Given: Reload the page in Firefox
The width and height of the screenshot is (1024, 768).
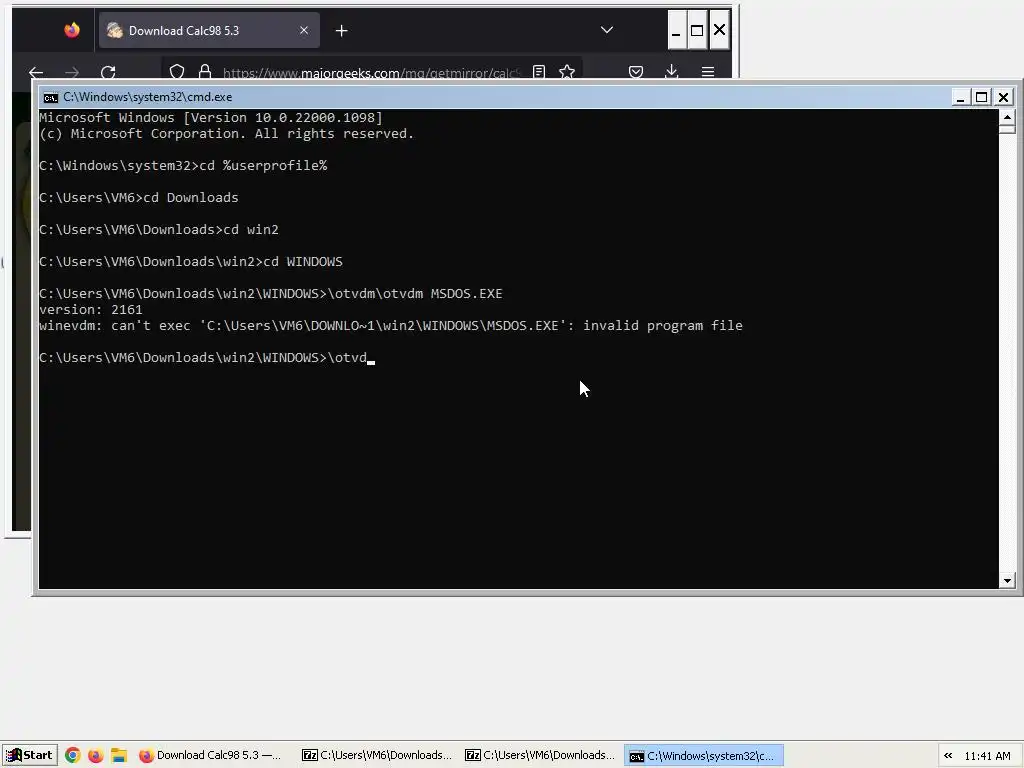Looking at the screenshot, I should [108, 71].
